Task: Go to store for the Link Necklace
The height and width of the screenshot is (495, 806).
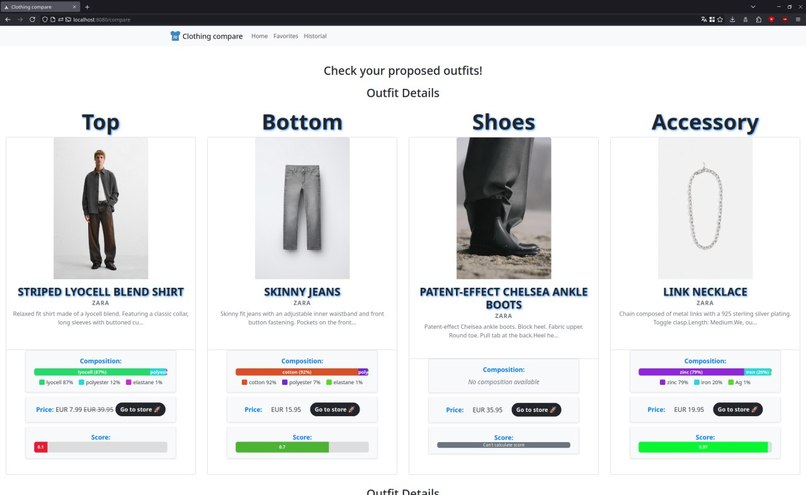Action: pos(738,410)
